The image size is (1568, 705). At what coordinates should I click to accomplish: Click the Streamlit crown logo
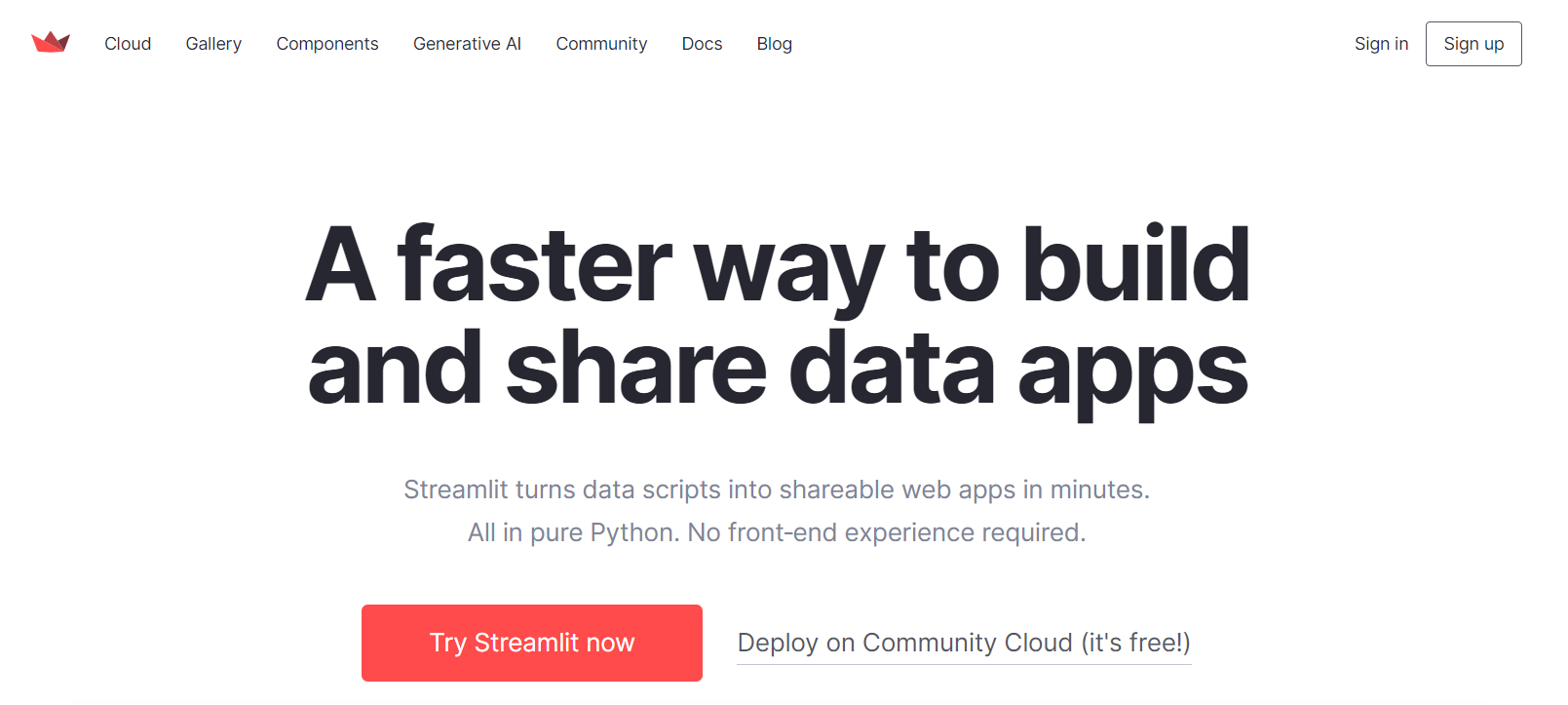tap(51, 43)
